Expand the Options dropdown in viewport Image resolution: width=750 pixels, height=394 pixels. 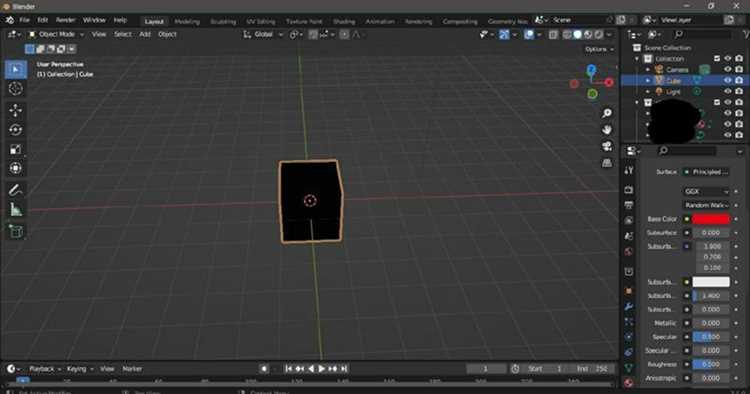(599, 49)
